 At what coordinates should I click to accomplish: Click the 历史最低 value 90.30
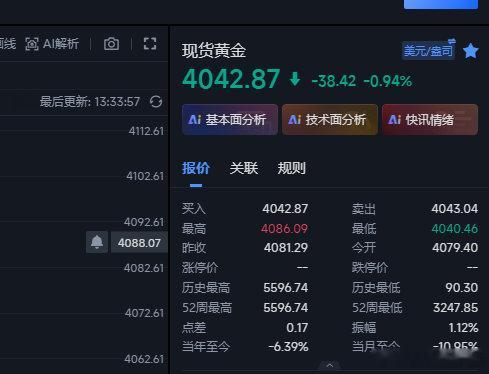coord(461,287)
